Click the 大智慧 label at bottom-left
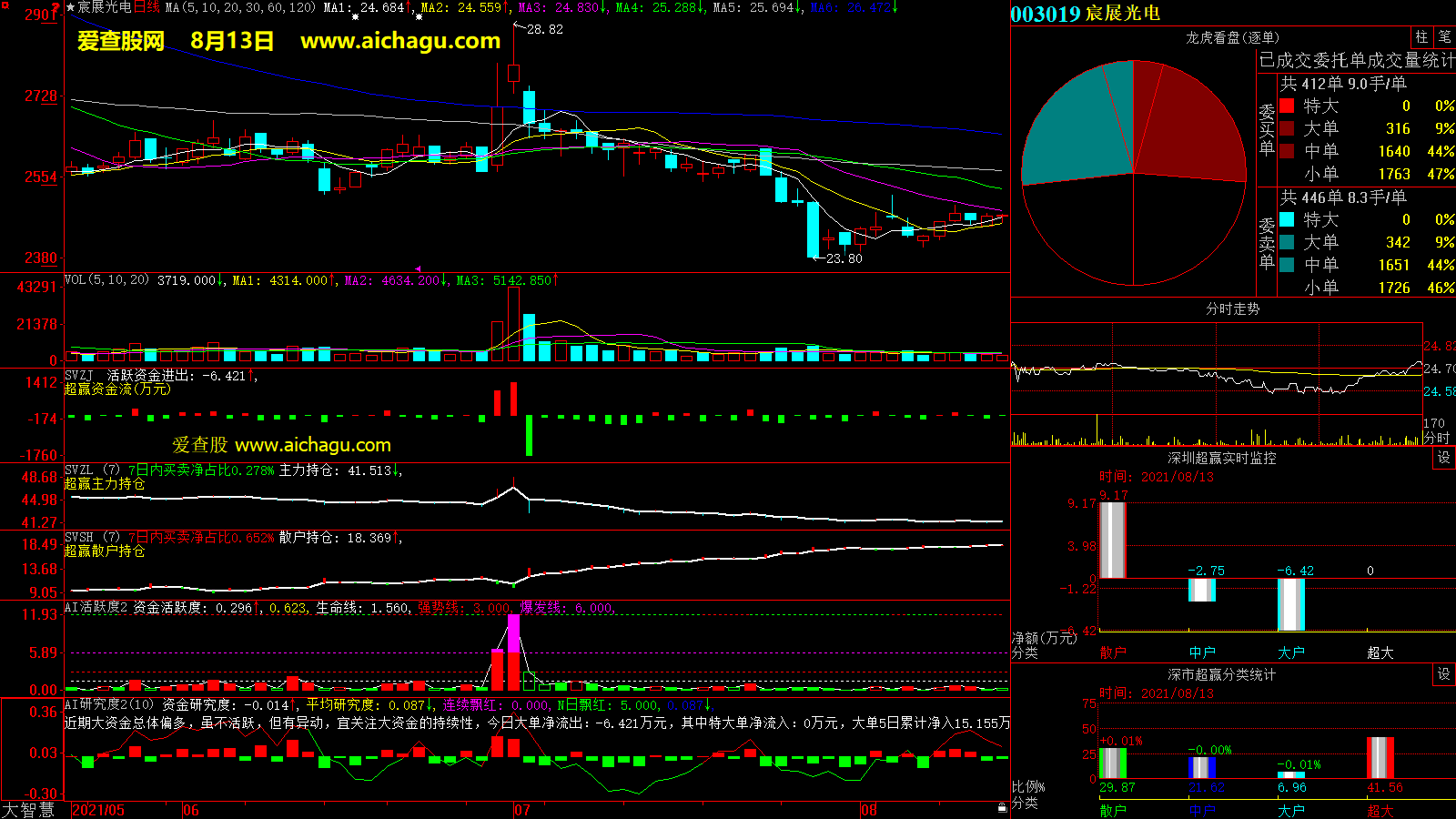This screenshot has height=819, width=1456. click(28, 810)
